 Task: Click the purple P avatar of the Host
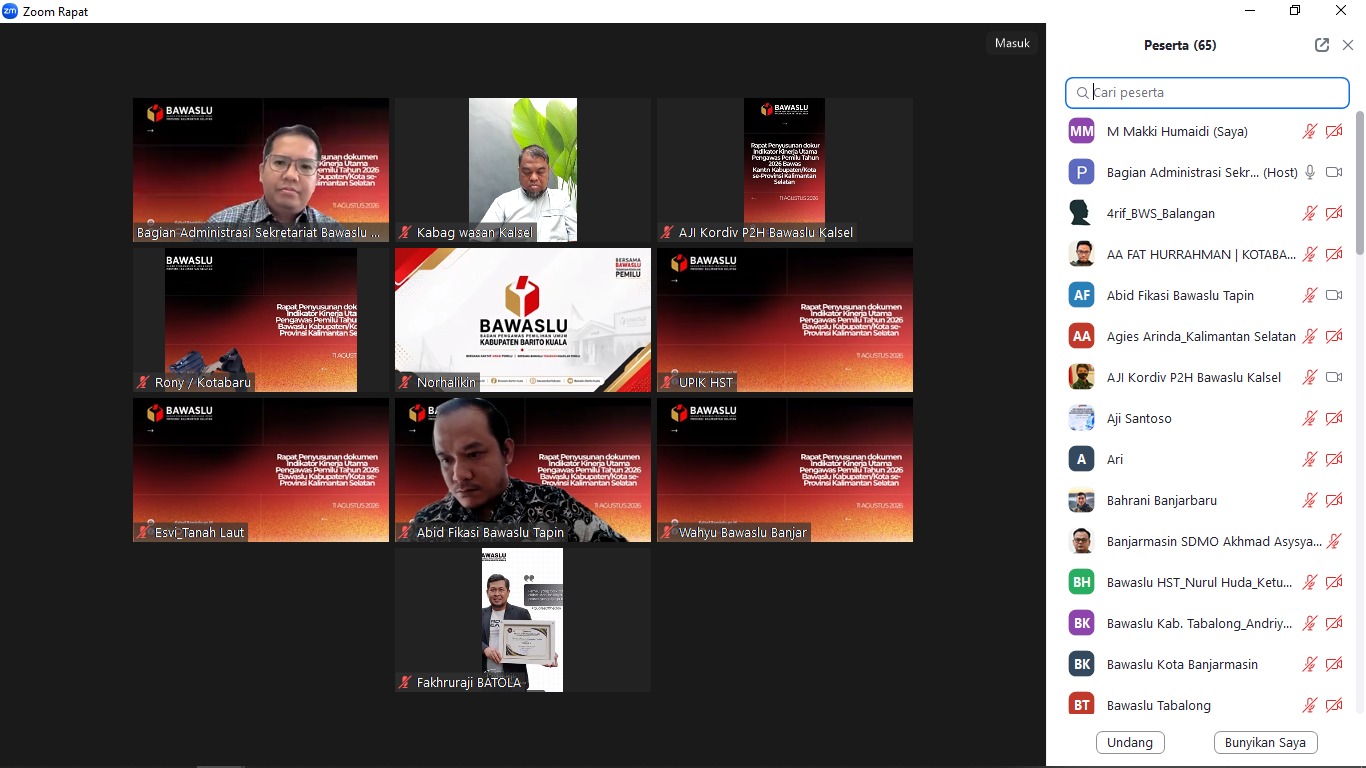pyautogui.click(x=1081, y=172)
